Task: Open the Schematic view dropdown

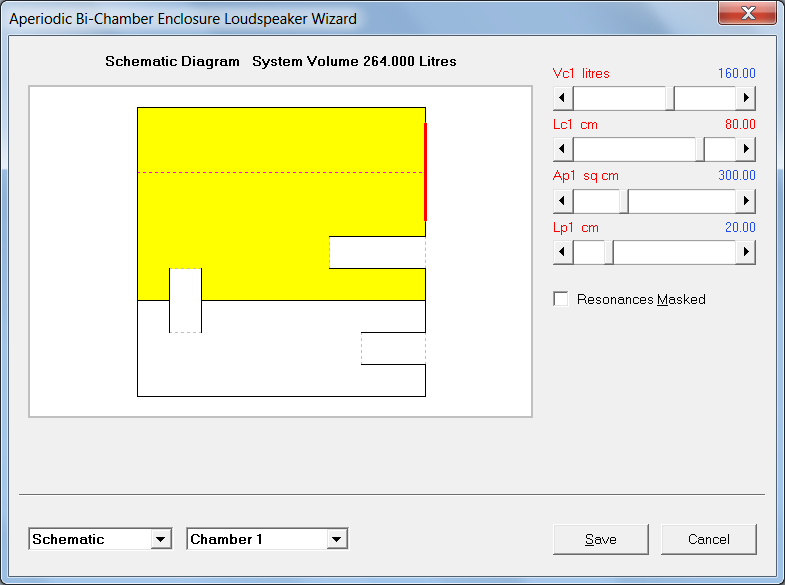Action: pos(161,539)
